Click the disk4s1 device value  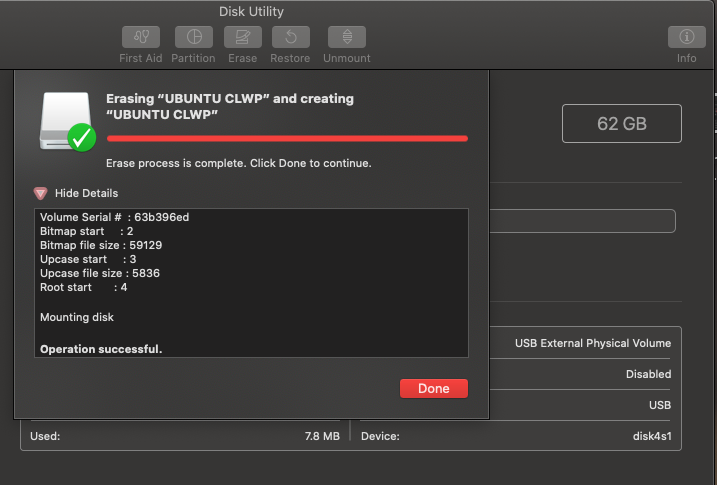pos(652,437)
